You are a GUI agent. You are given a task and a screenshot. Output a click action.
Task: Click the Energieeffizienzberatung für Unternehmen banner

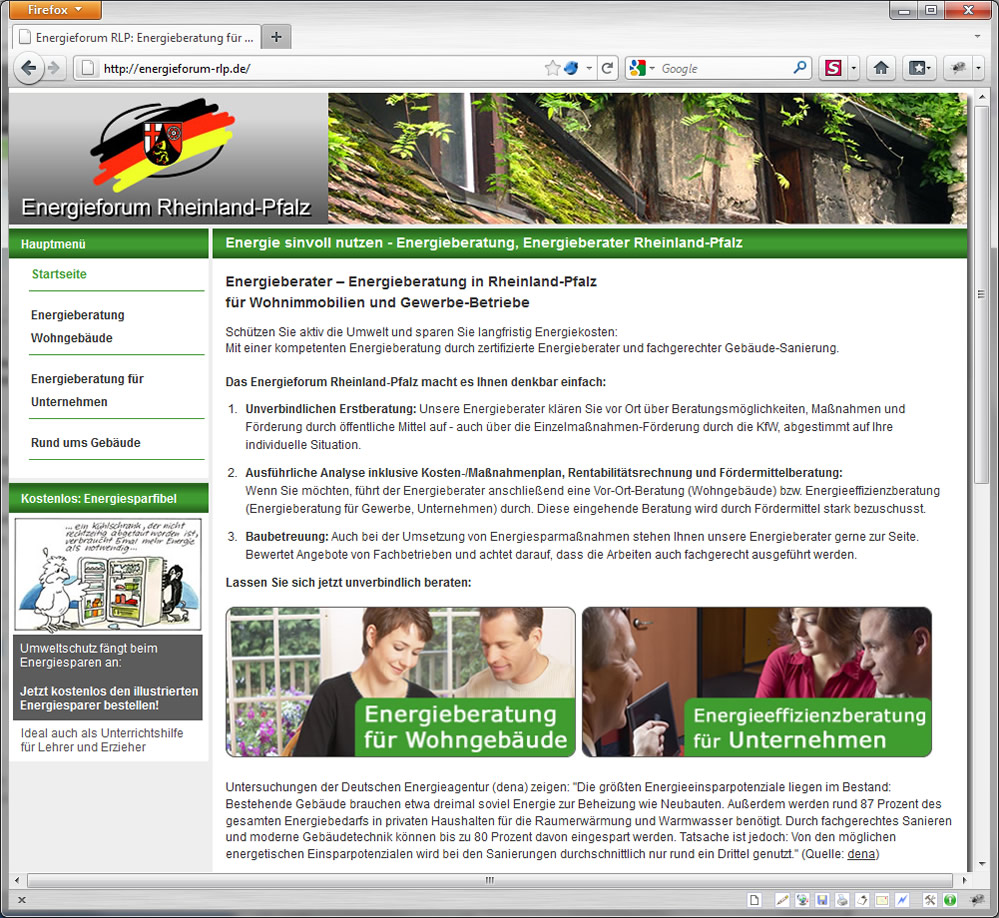click(756, 682)
